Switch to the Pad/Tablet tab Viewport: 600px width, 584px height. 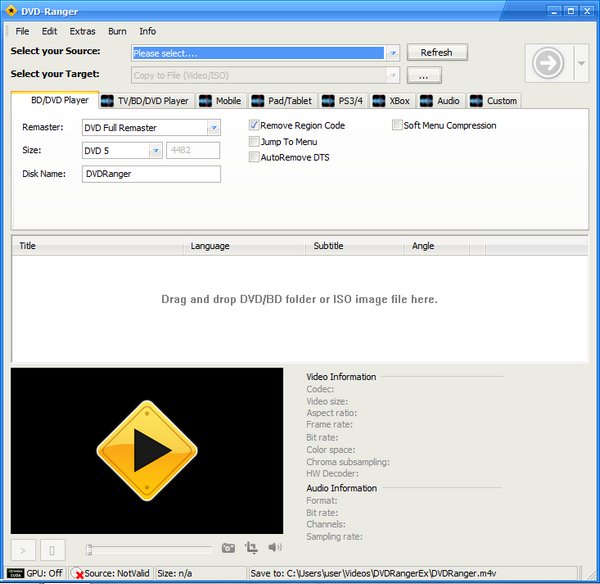point(282,101)
